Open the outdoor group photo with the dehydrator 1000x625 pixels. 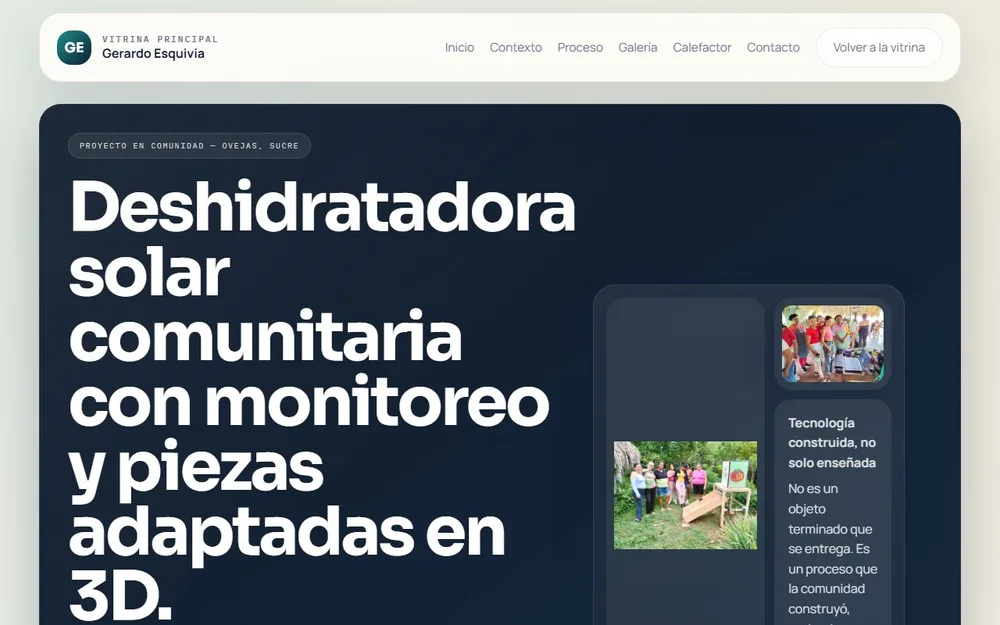(685, 495)
